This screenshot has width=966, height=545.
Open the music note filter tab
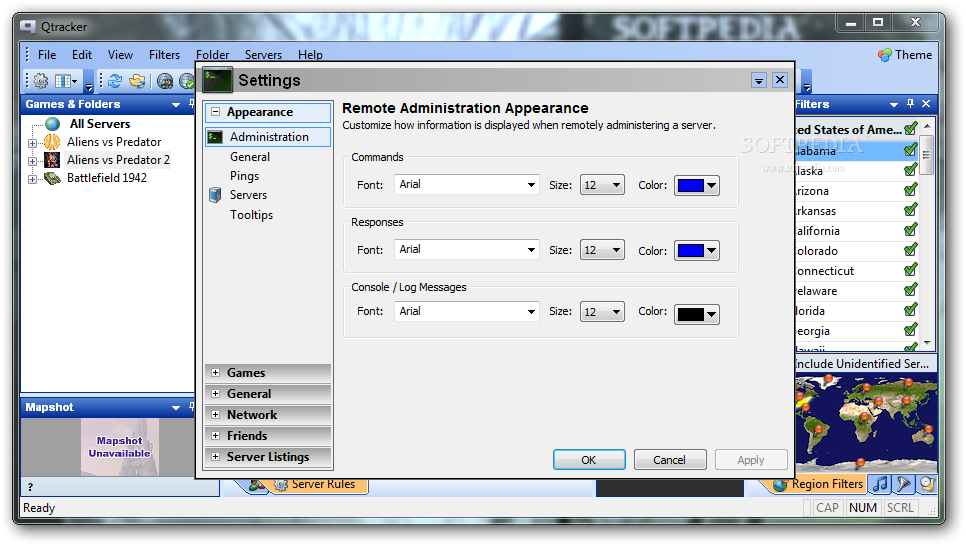tap(881, 484)
